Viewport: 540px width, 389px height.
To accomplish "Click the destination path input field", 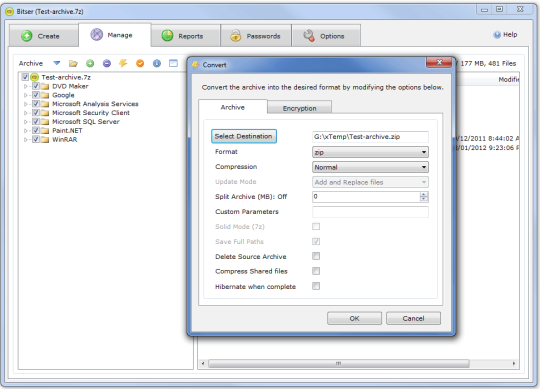I will [370, 137].
